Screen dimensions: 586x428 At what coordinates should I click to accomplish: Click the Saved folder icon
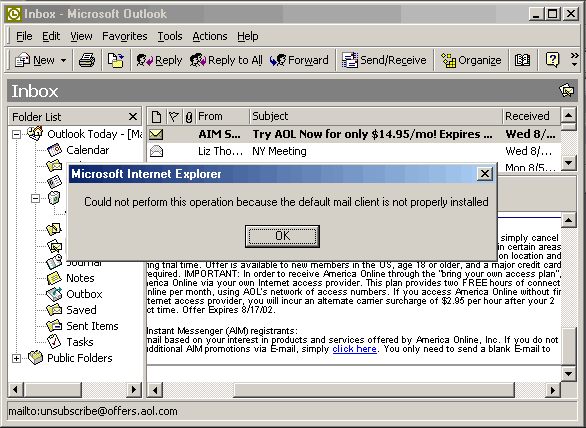tap(55, 310)
